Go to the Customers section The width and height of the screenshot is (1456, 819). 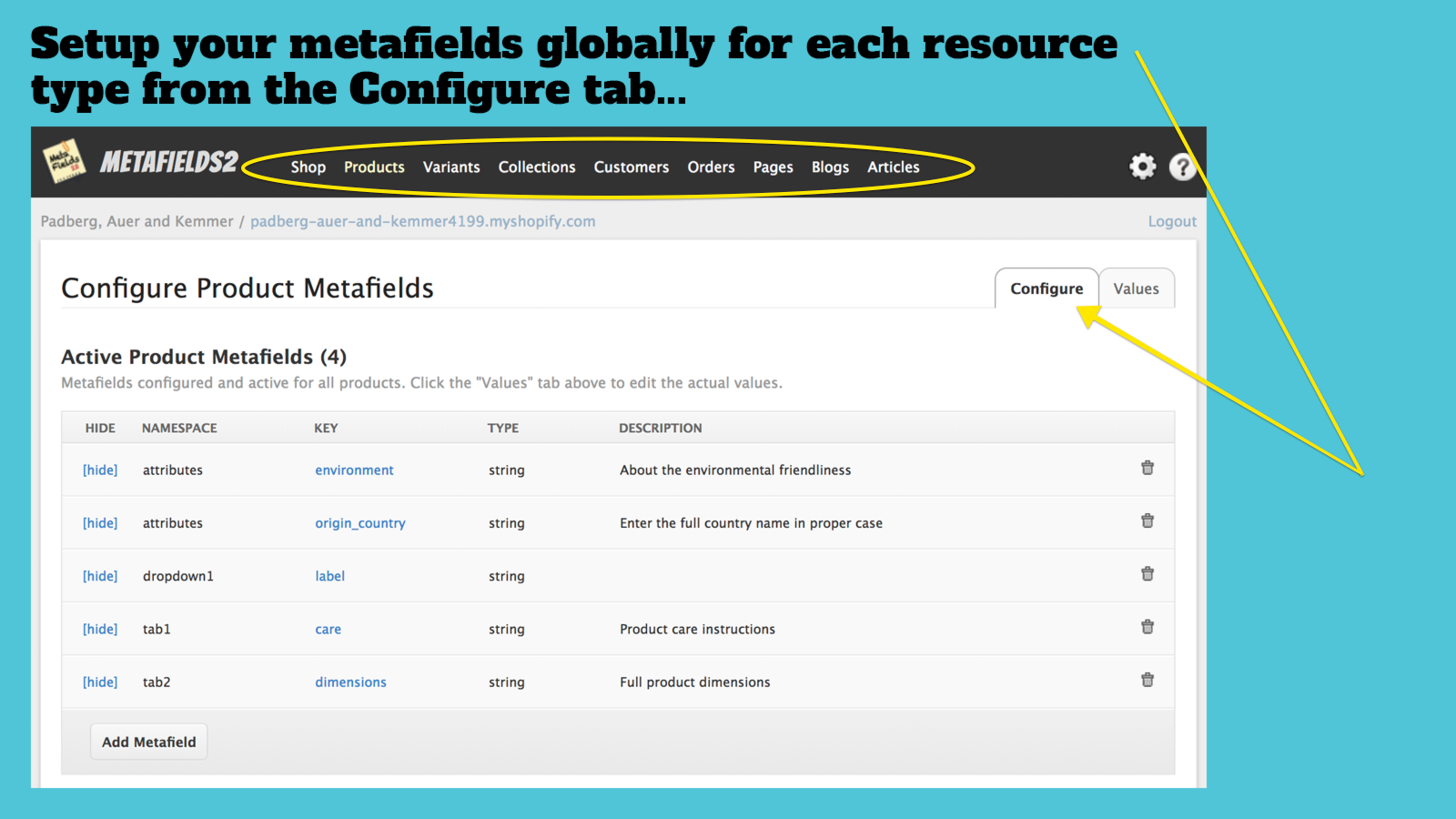(632, 167)
